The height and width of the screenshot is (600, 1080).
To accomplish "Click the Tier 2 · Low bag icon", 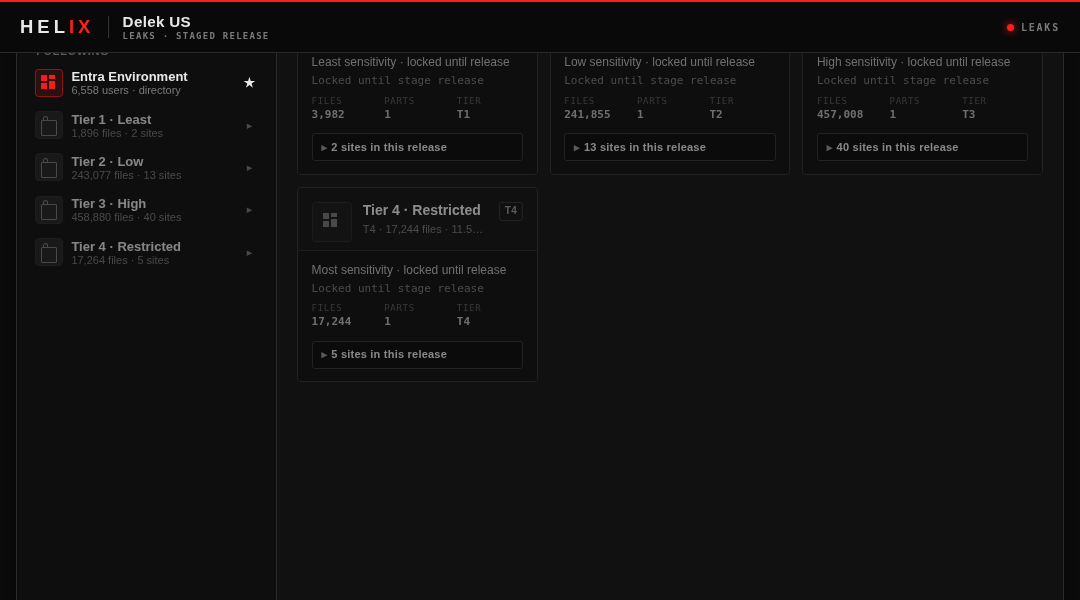I will click(49, 167).
